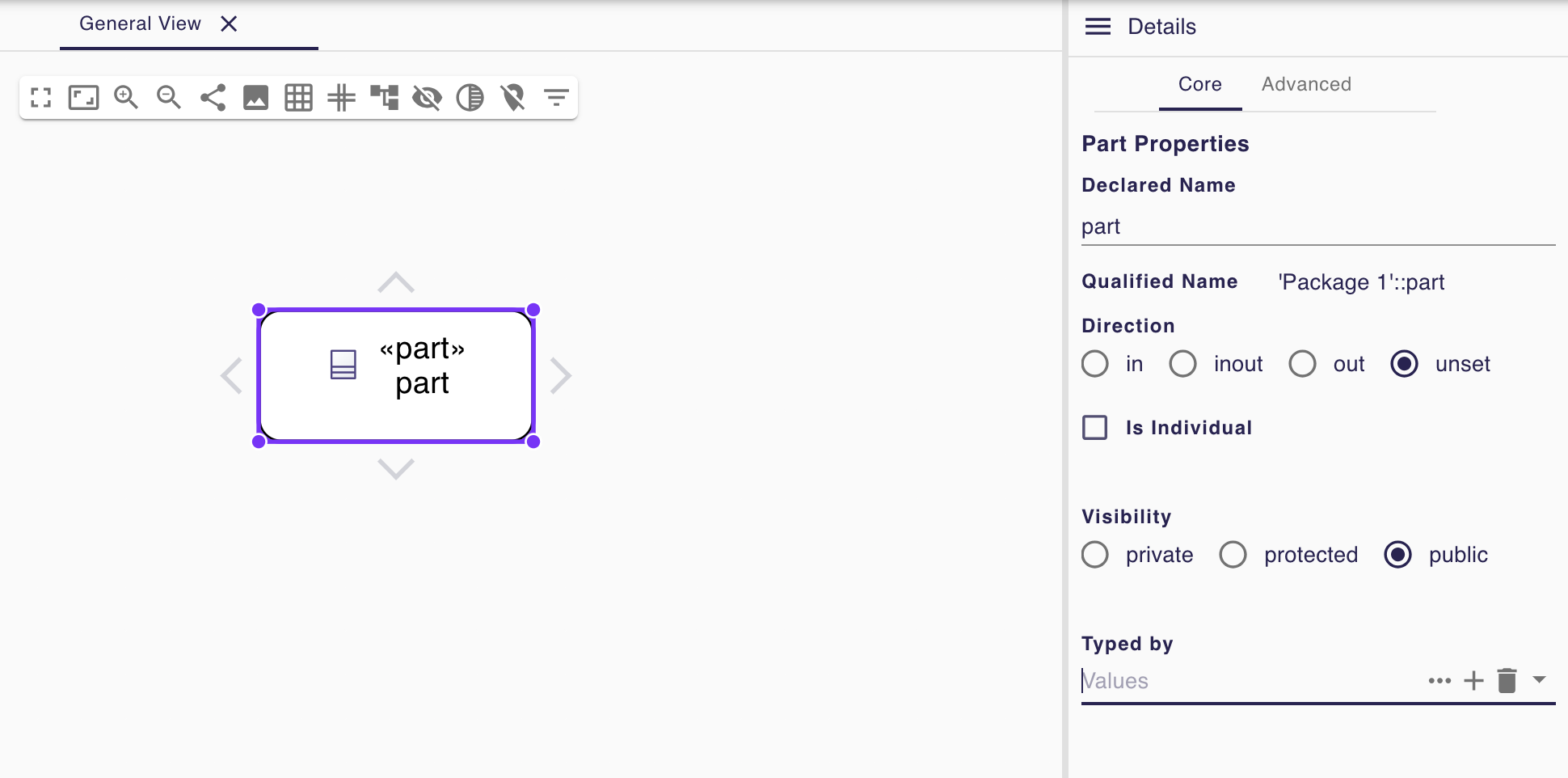
Task: Toggle the crossed-out eye reveal hidden elements icon
Action: (x=427, y=98)
